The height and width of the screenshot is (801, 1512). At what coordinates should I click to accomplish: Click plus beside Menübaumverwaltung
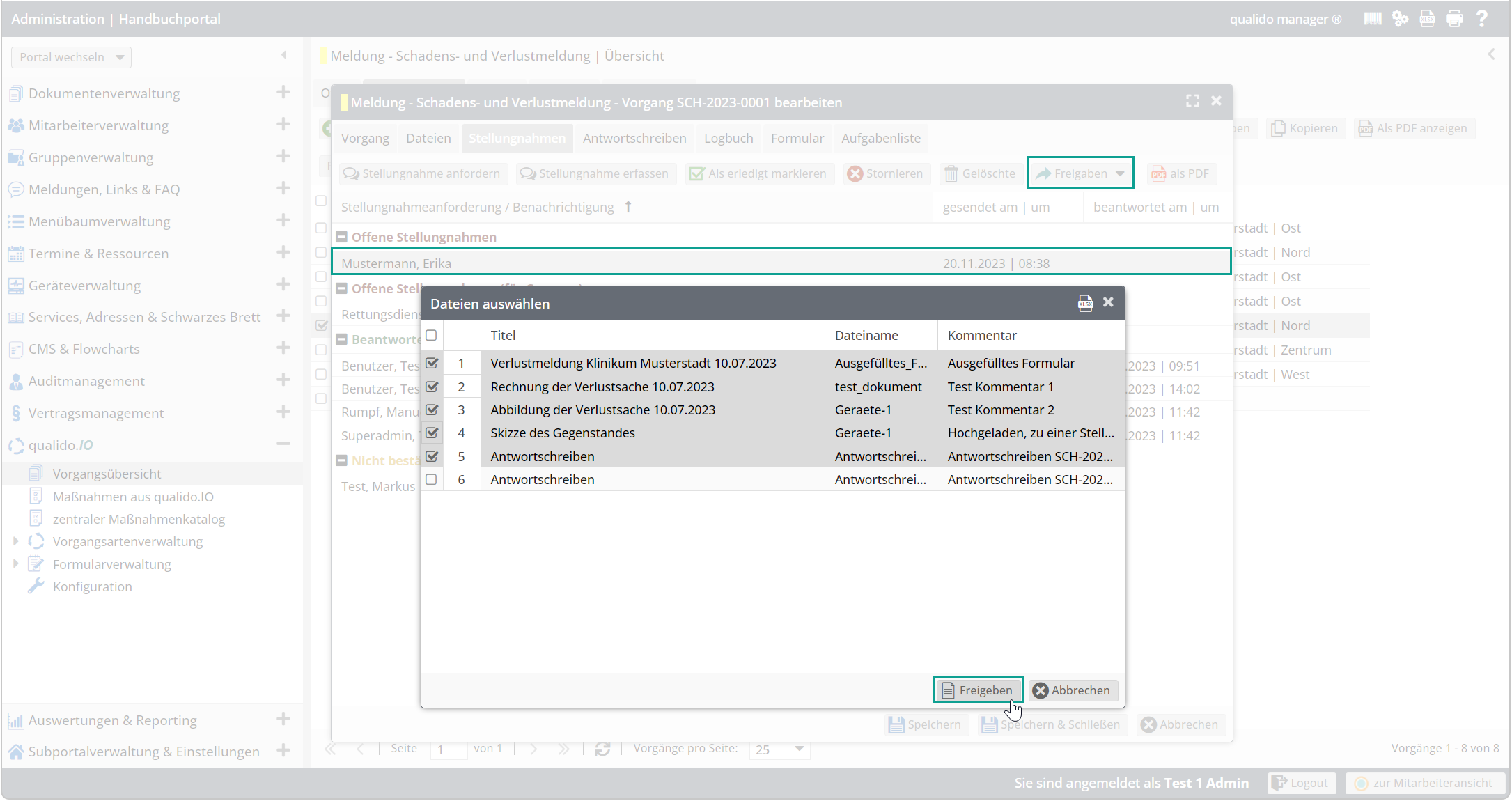tap(283, 221)
